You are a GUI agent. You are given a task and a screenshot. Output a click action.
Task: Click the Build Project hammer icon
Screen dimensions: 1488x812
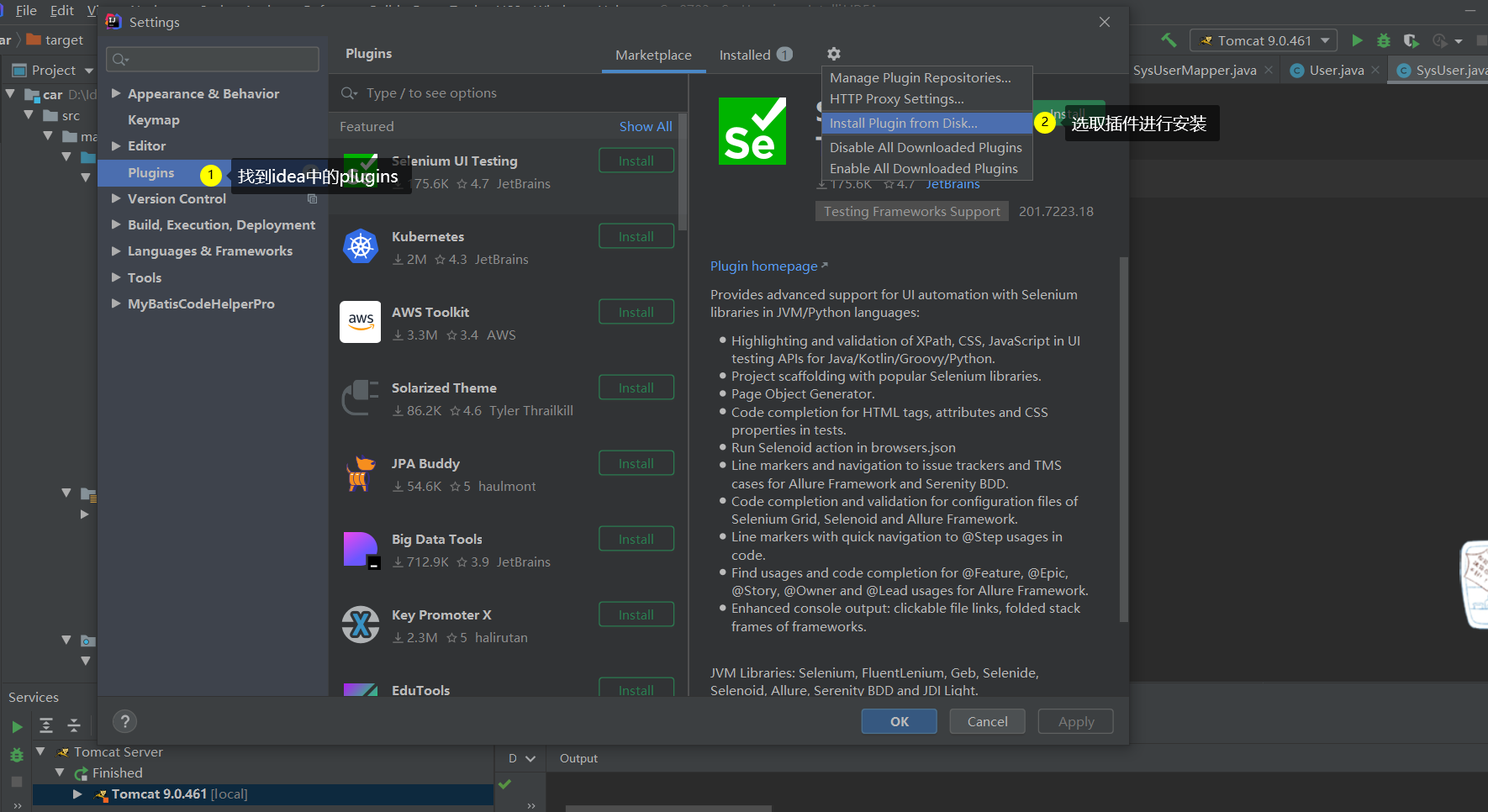coord(1169,40)
